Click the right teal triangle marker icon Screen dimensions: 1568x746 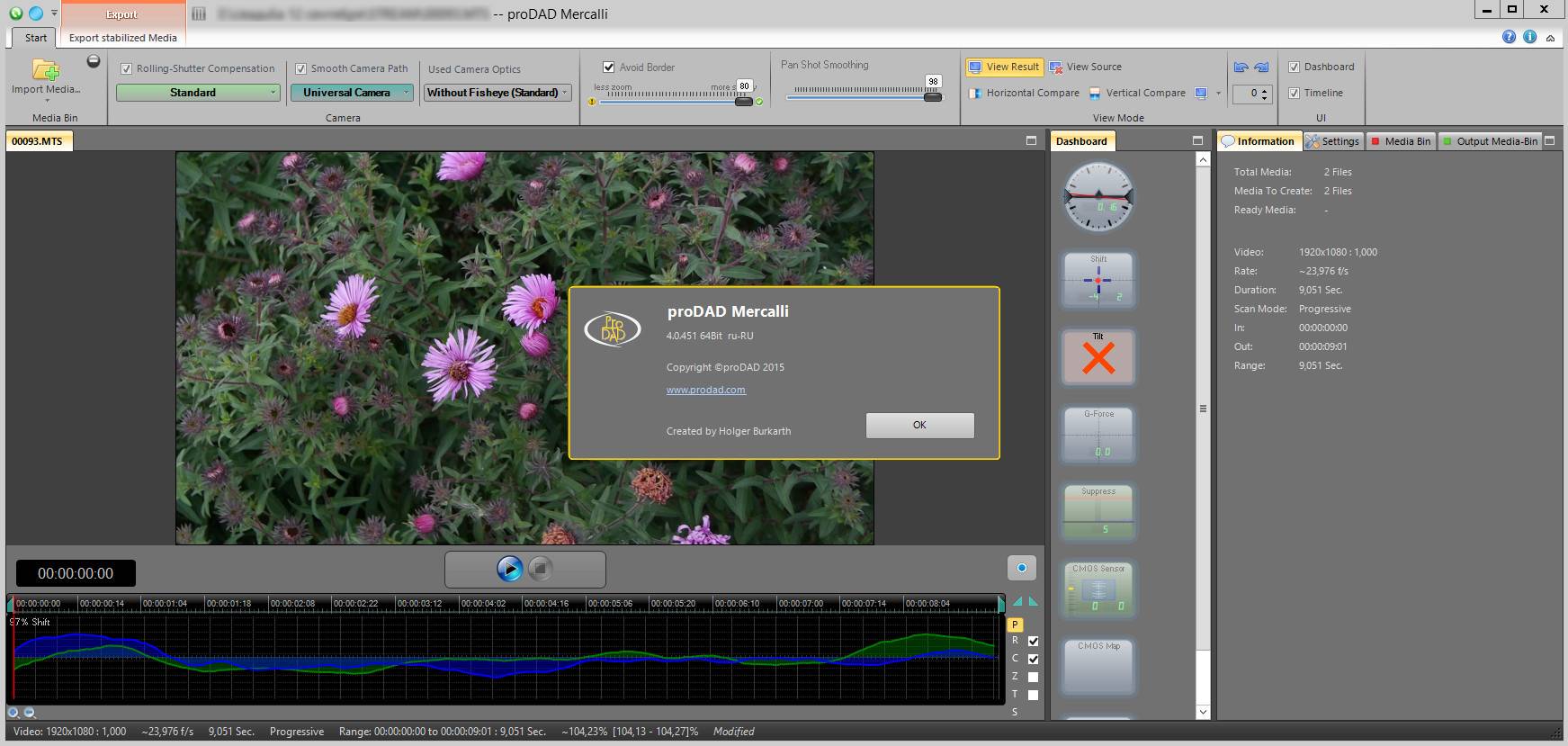click(x=1033, y=601)
